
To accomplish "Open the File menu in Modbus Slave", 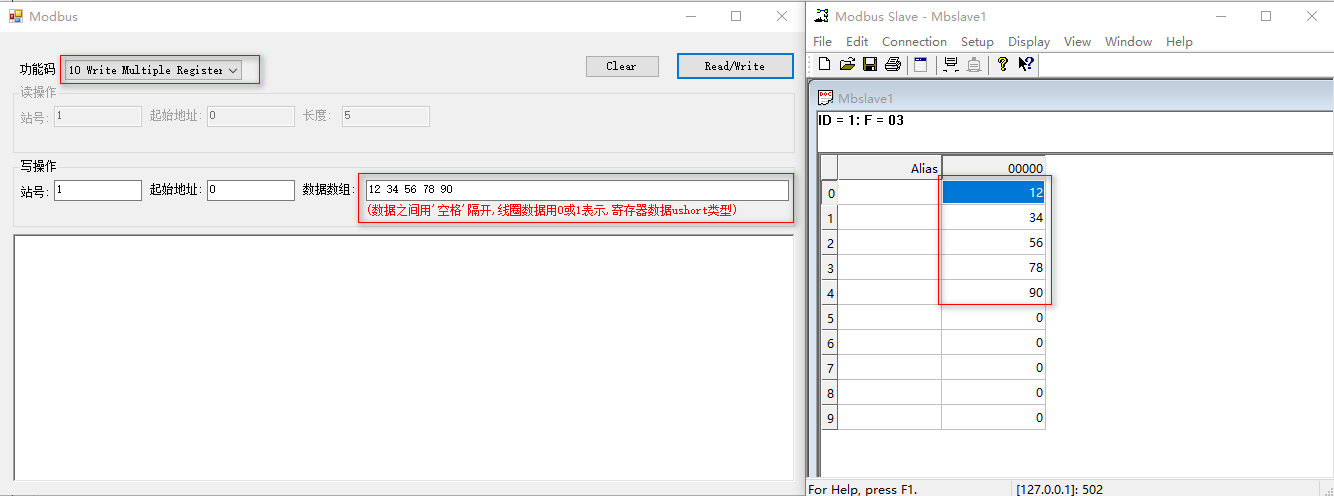I will tap(822, 42).
